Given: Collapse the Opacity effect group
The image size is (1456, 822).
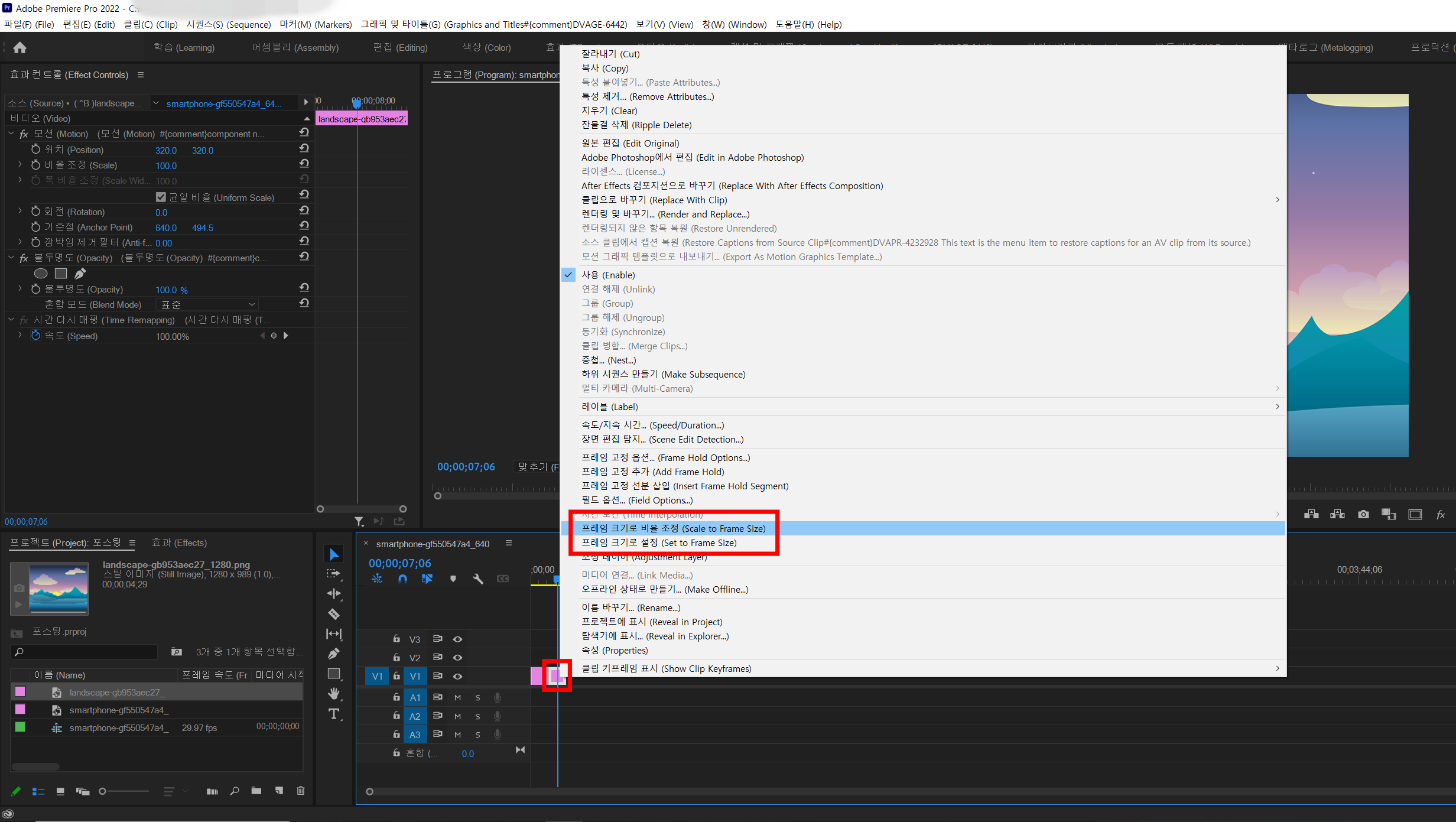Looking at the screenshot, I should (x=11, y=258).
